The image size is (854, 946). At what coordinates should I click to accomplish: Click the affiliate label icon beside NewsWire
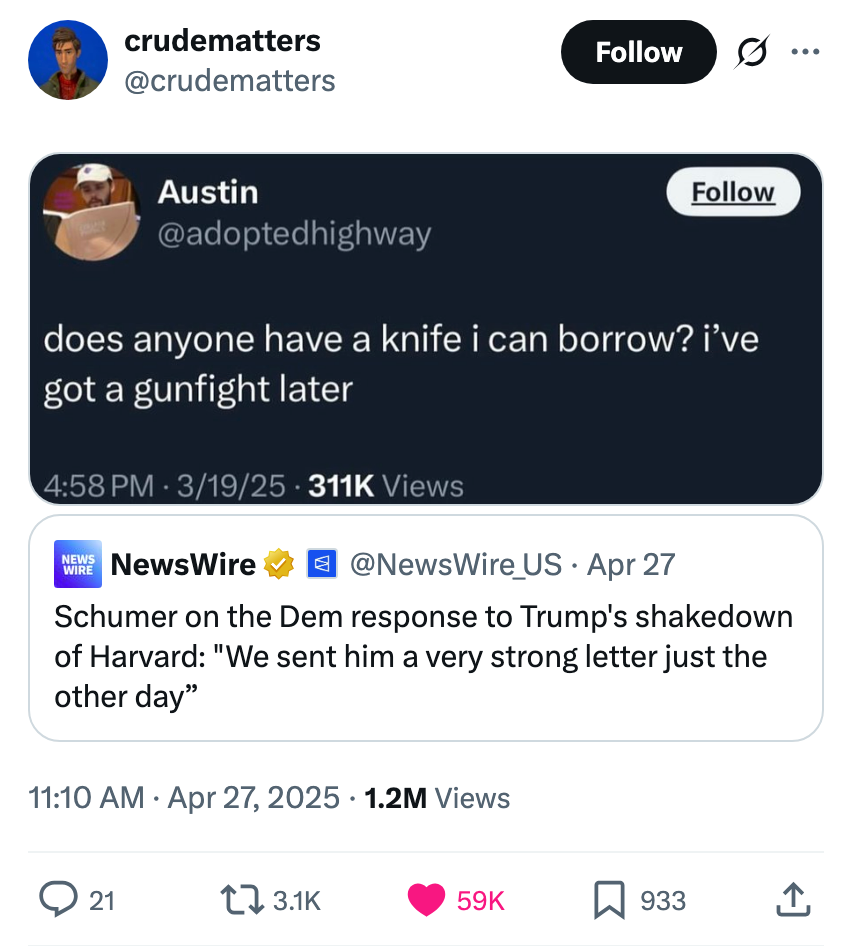tap(321, 563)
